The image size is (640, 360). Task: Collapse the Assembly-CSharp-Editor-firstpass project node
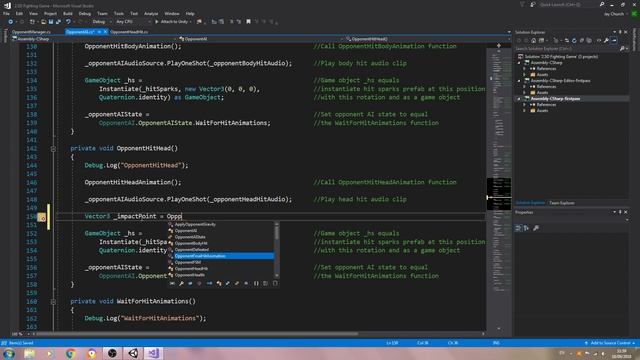[519, 81]
